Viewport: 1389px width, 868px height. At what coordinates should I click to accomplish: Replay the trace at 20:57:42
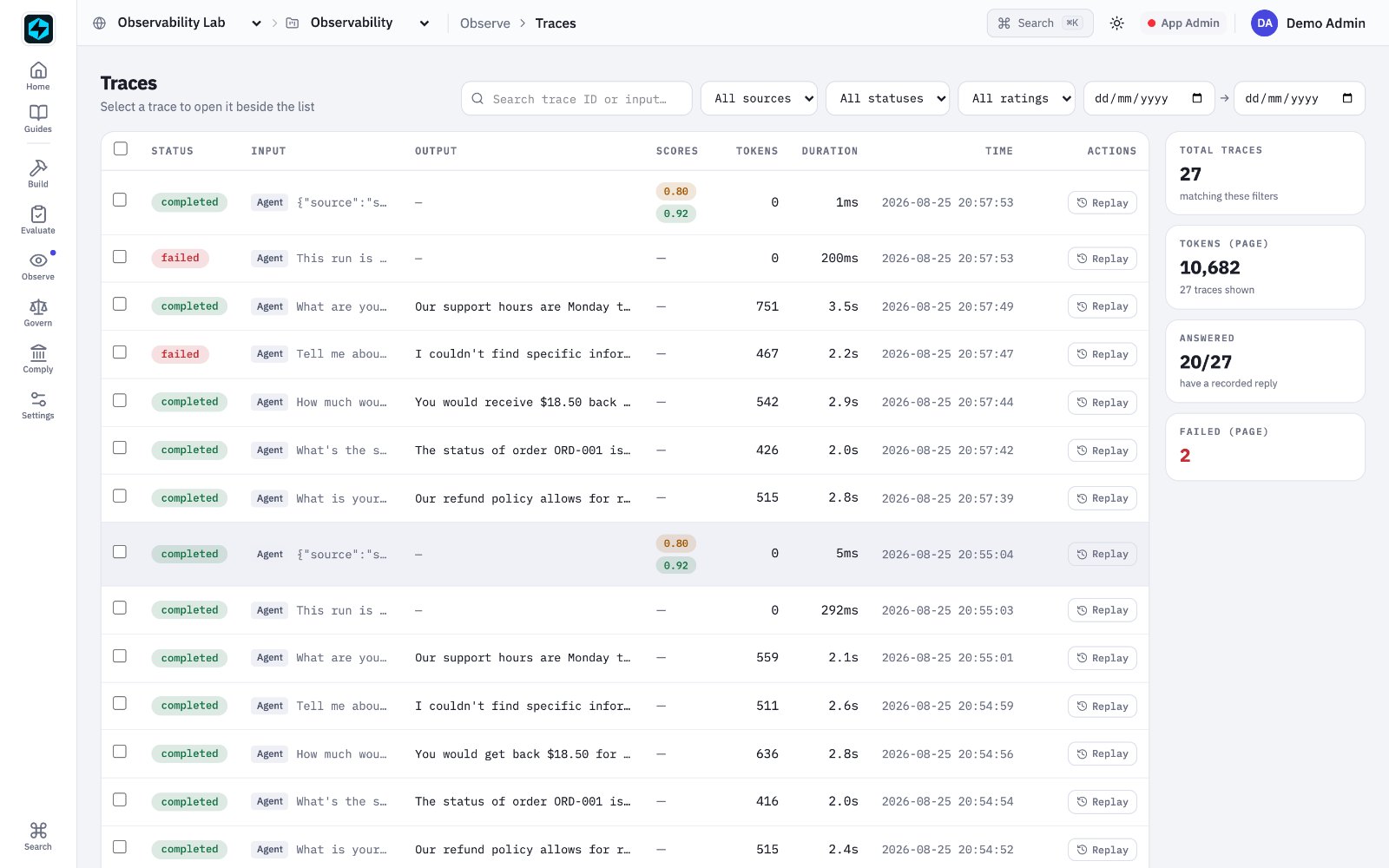click(x=1103, y=450)
